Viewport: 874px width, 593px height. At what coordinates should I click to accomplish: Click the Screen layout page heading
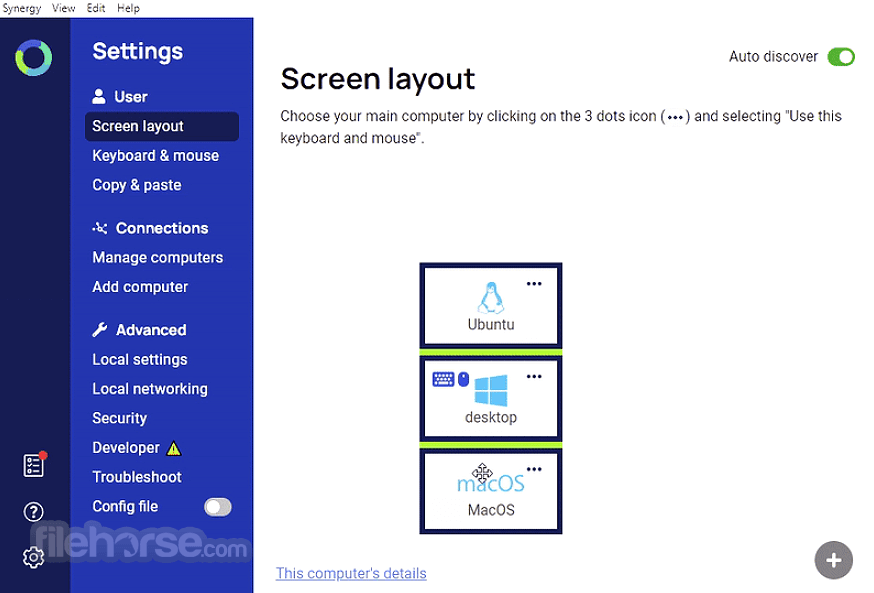[378, 79]
